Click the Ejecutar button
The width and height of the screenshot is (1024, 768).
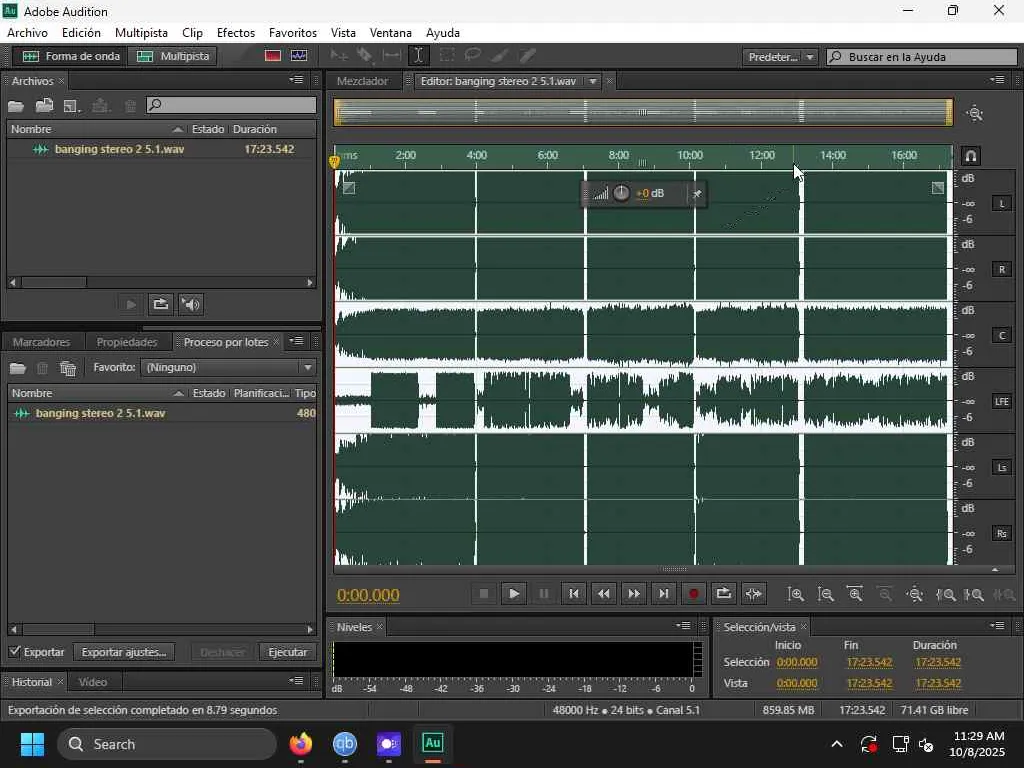point(287,652)
